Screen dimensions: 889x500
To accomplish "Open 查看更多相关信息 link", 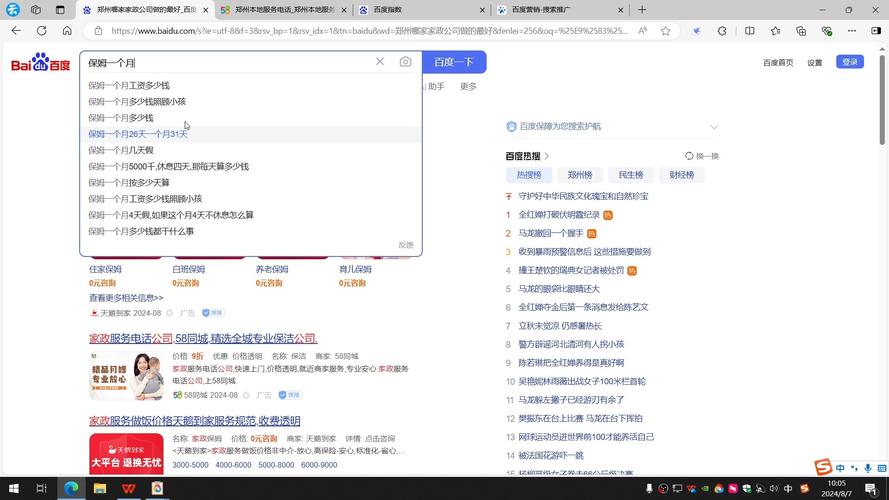I will 126,298.
